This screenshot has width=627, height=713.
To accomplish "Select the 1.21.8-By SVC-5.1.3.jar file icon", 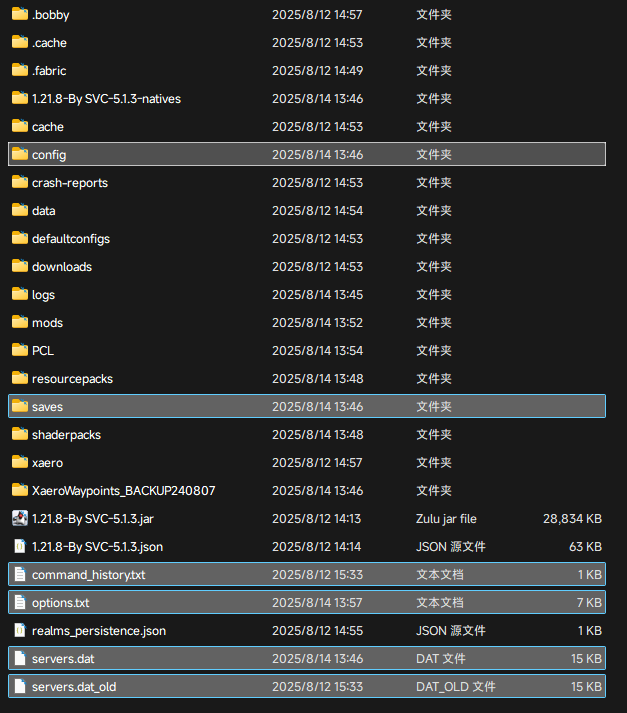I will 20,519.
